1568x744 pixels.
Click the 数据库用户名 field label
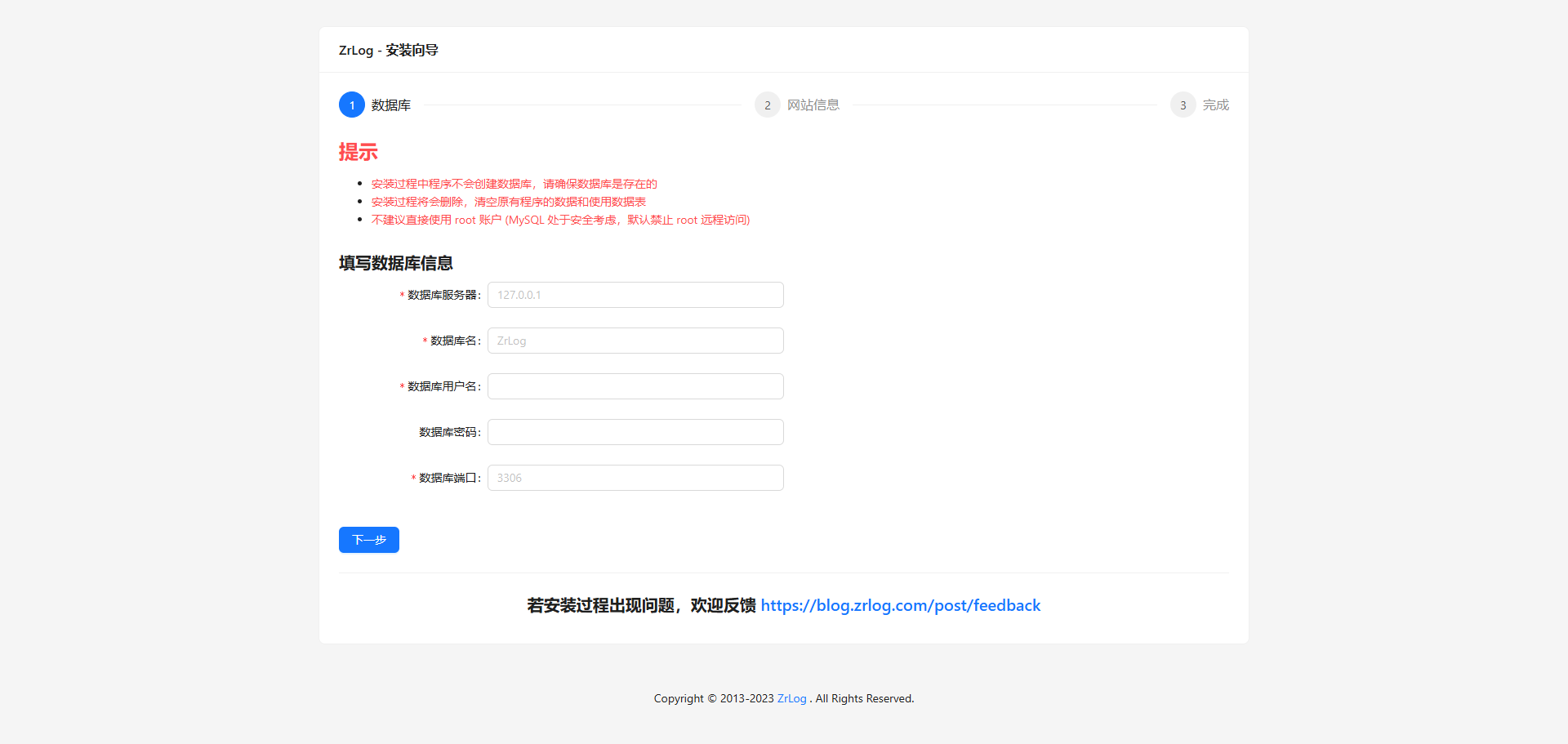coord(442,386)
